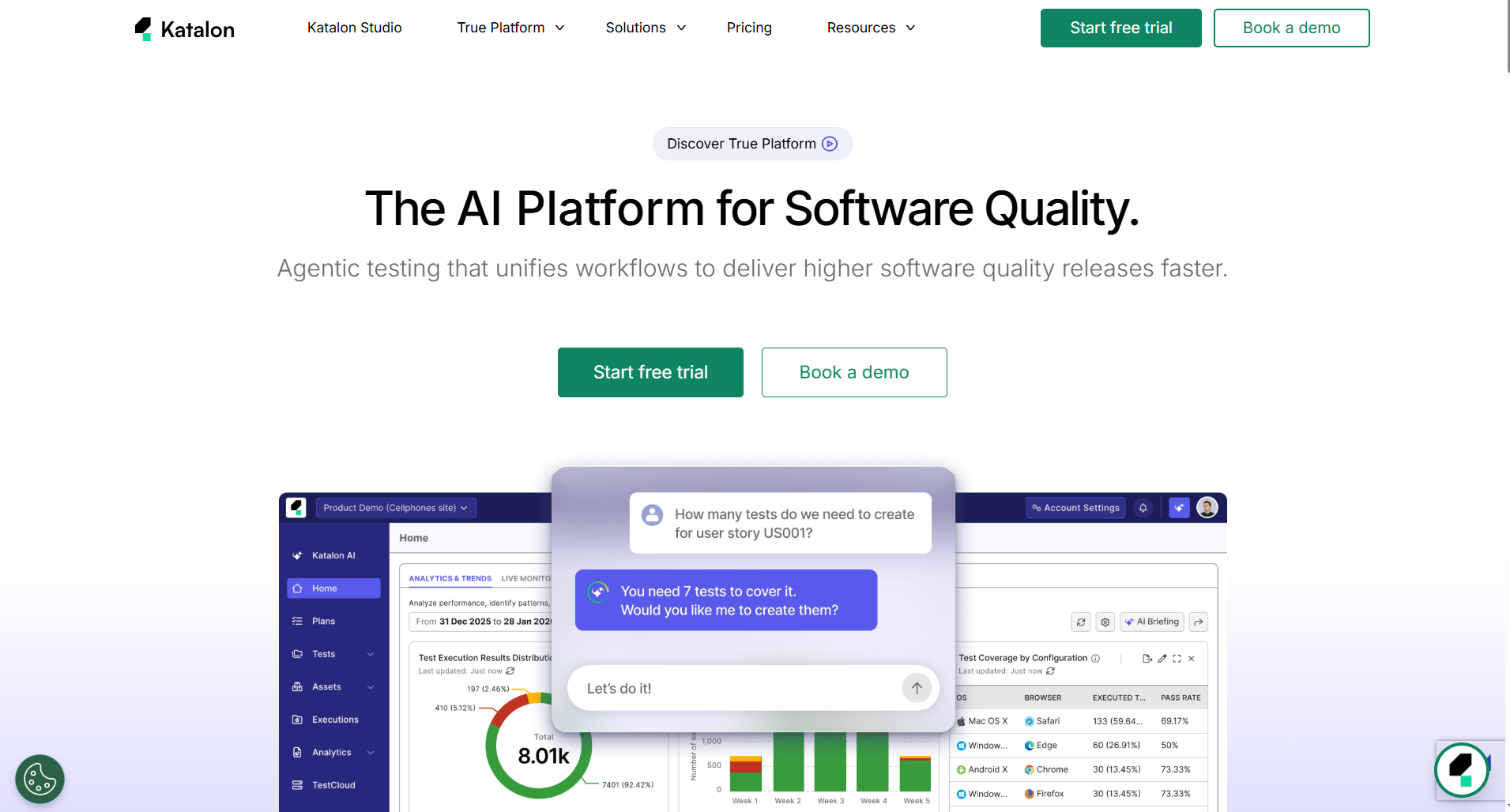Open the Katalon chat widget bubble
Viewport: 1510px width, 812px height.
[x=1462, y=770]
